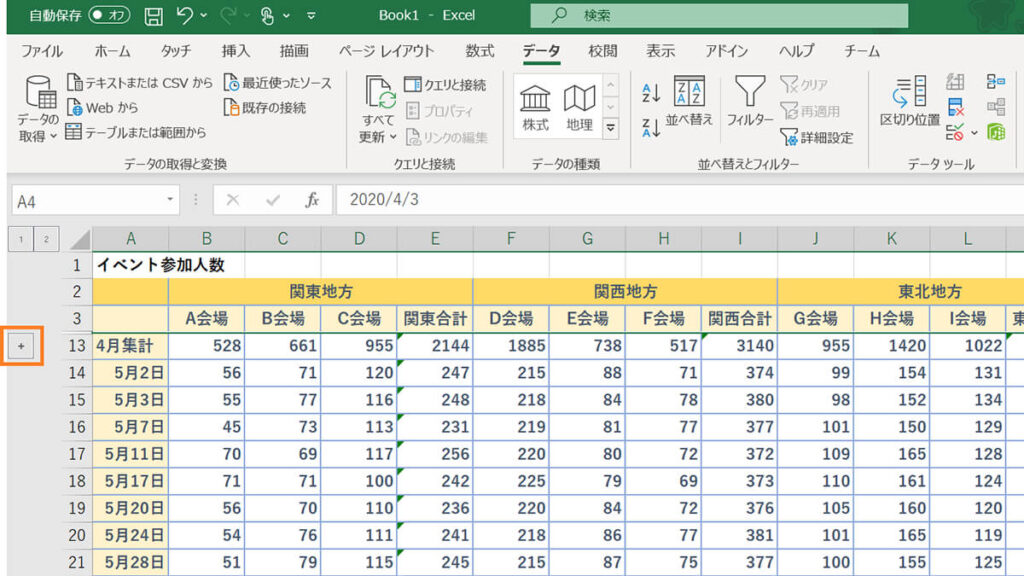The width and height of the screenshot is (1024, 576).
Task: Click outline level 1 button
Action: 21,239
